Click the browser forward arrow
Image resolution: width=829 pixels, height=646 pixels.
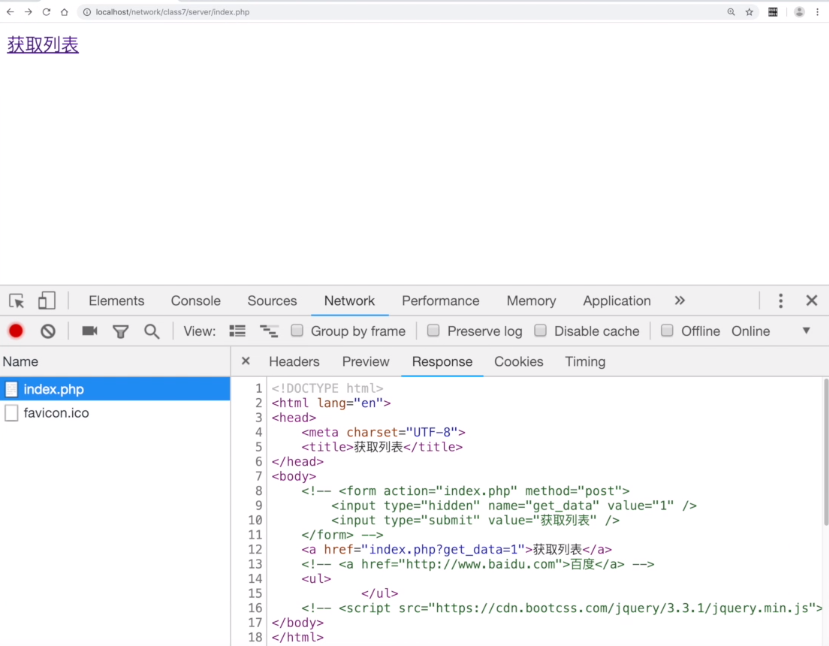(x=28, y=12)
